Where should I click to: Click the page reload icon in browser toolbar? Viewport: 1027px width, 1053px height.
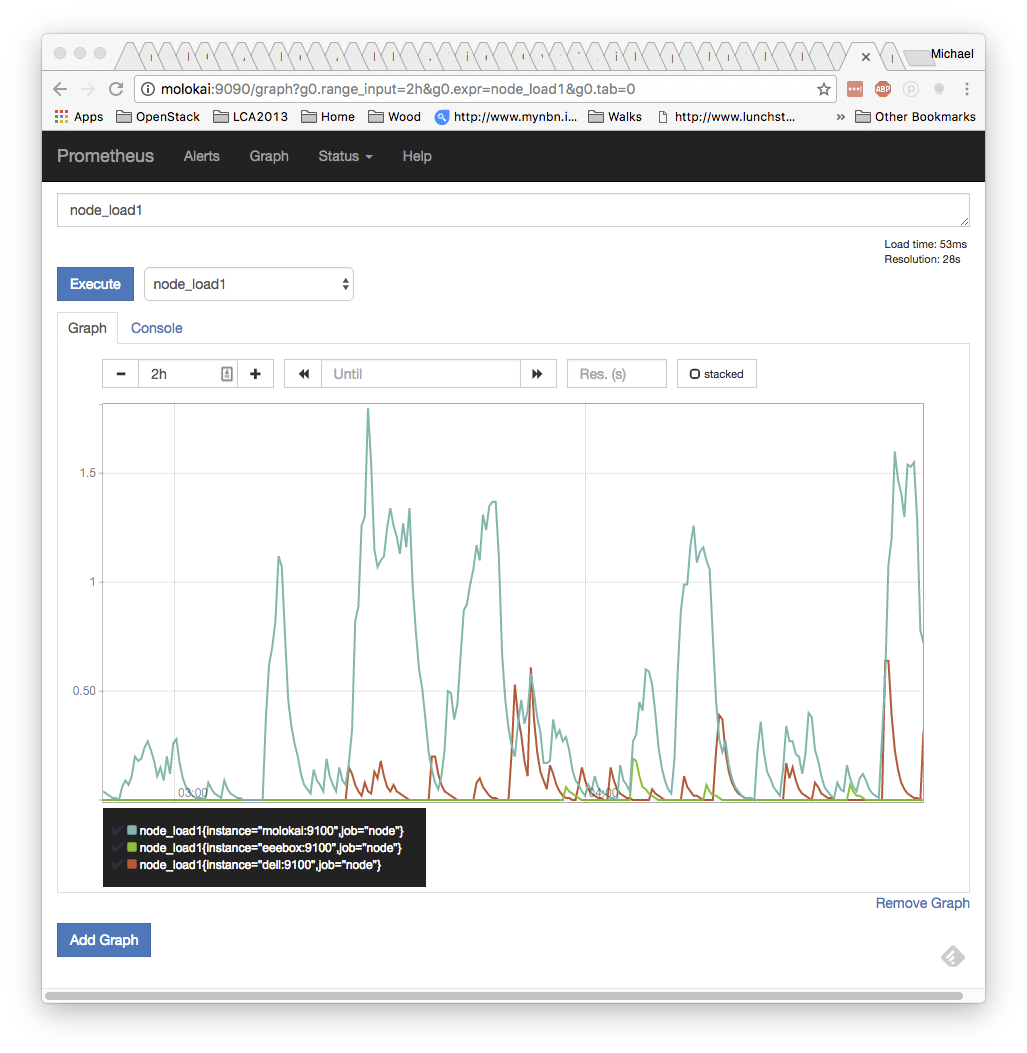tap(116, 88)
